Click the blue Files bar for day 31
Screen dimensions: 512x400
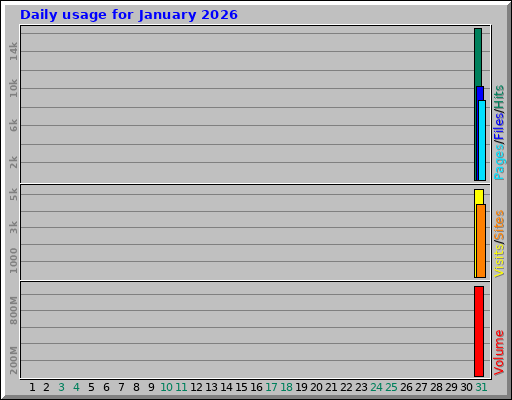[480, 93]
